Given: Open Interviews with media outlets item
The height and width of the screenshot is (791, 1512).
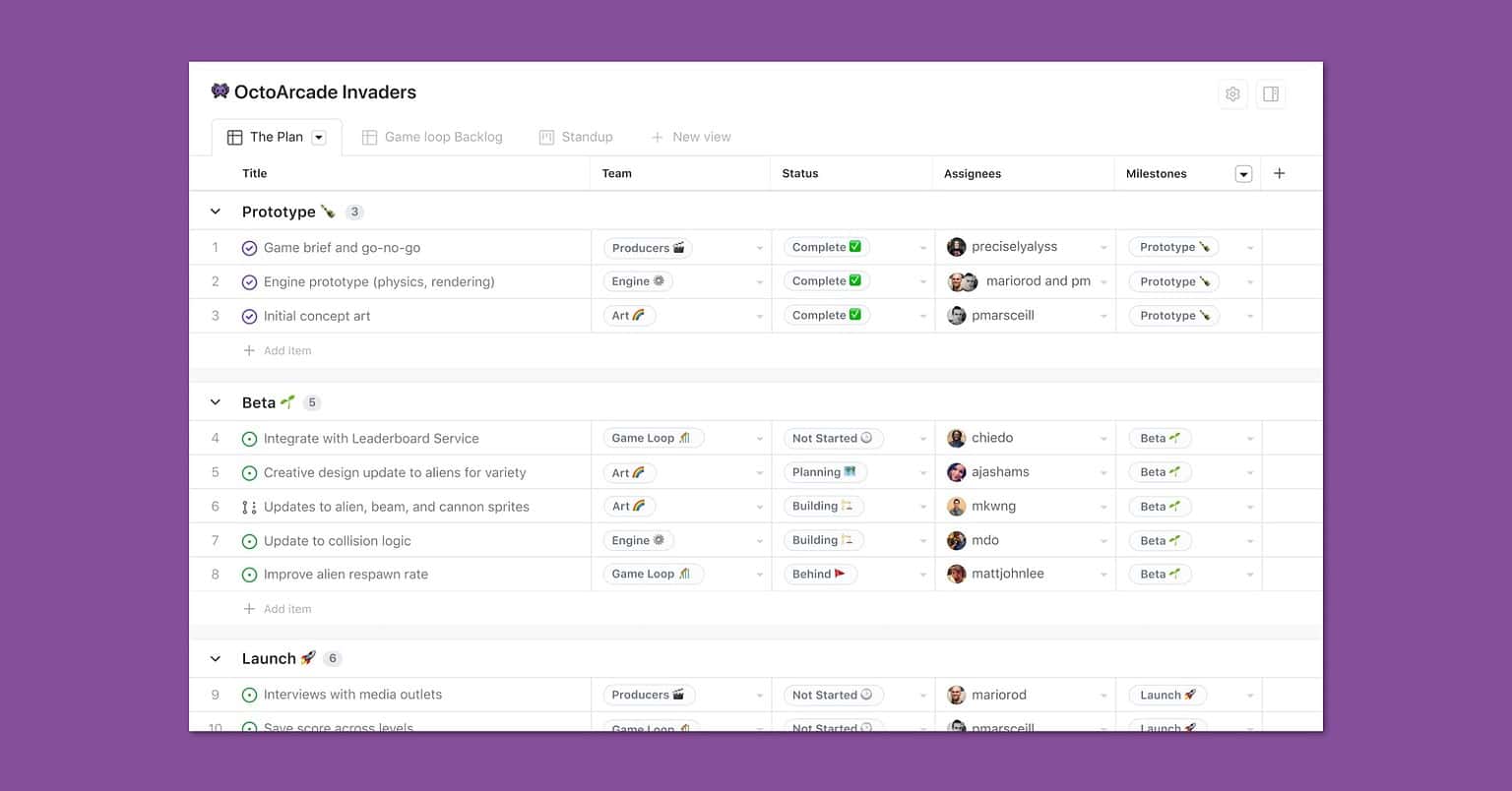Looking at the screenshot, I should tap(352, 695).
